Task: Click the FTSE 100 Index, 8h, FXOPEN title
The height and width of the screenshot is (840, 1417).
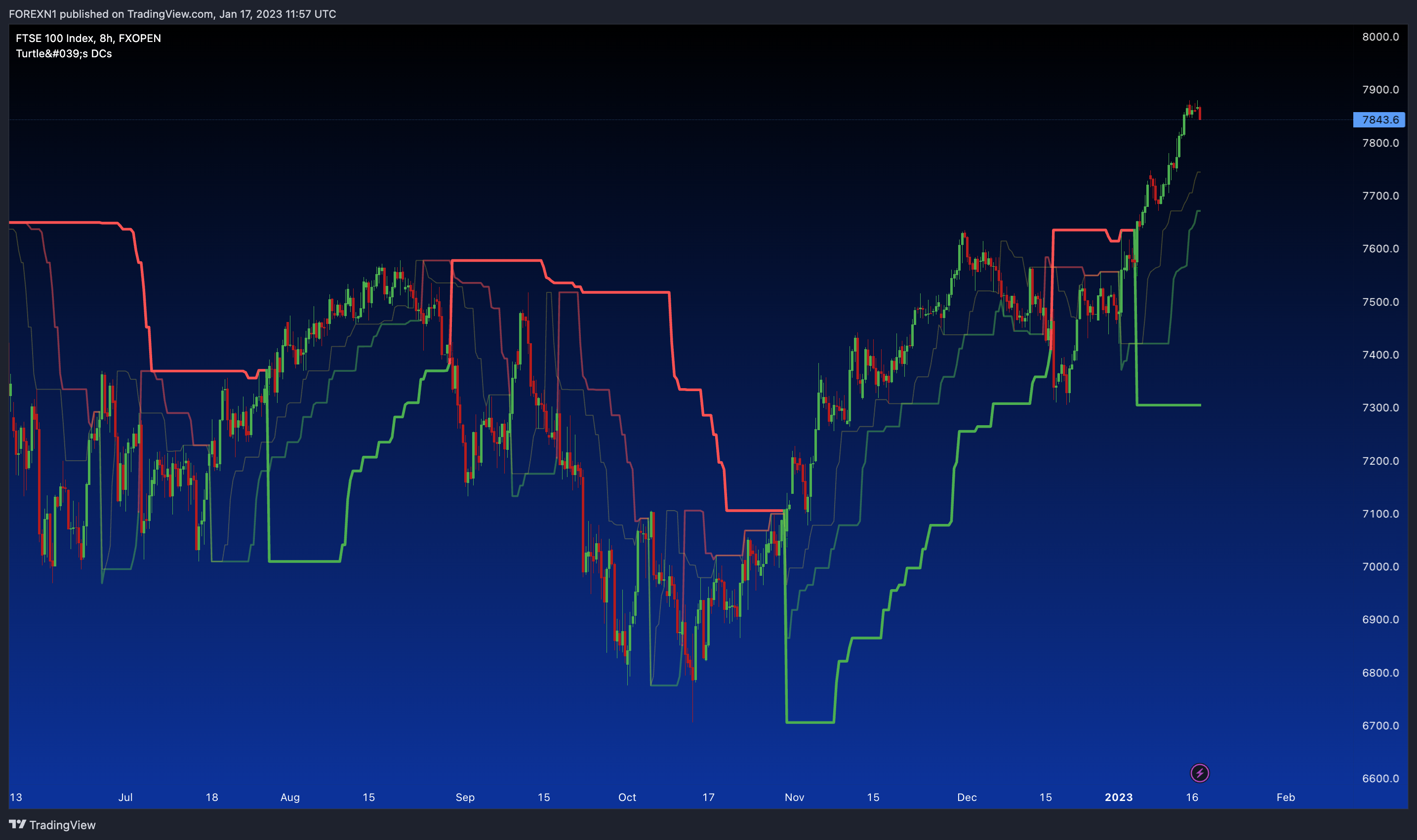Action: 88,38
